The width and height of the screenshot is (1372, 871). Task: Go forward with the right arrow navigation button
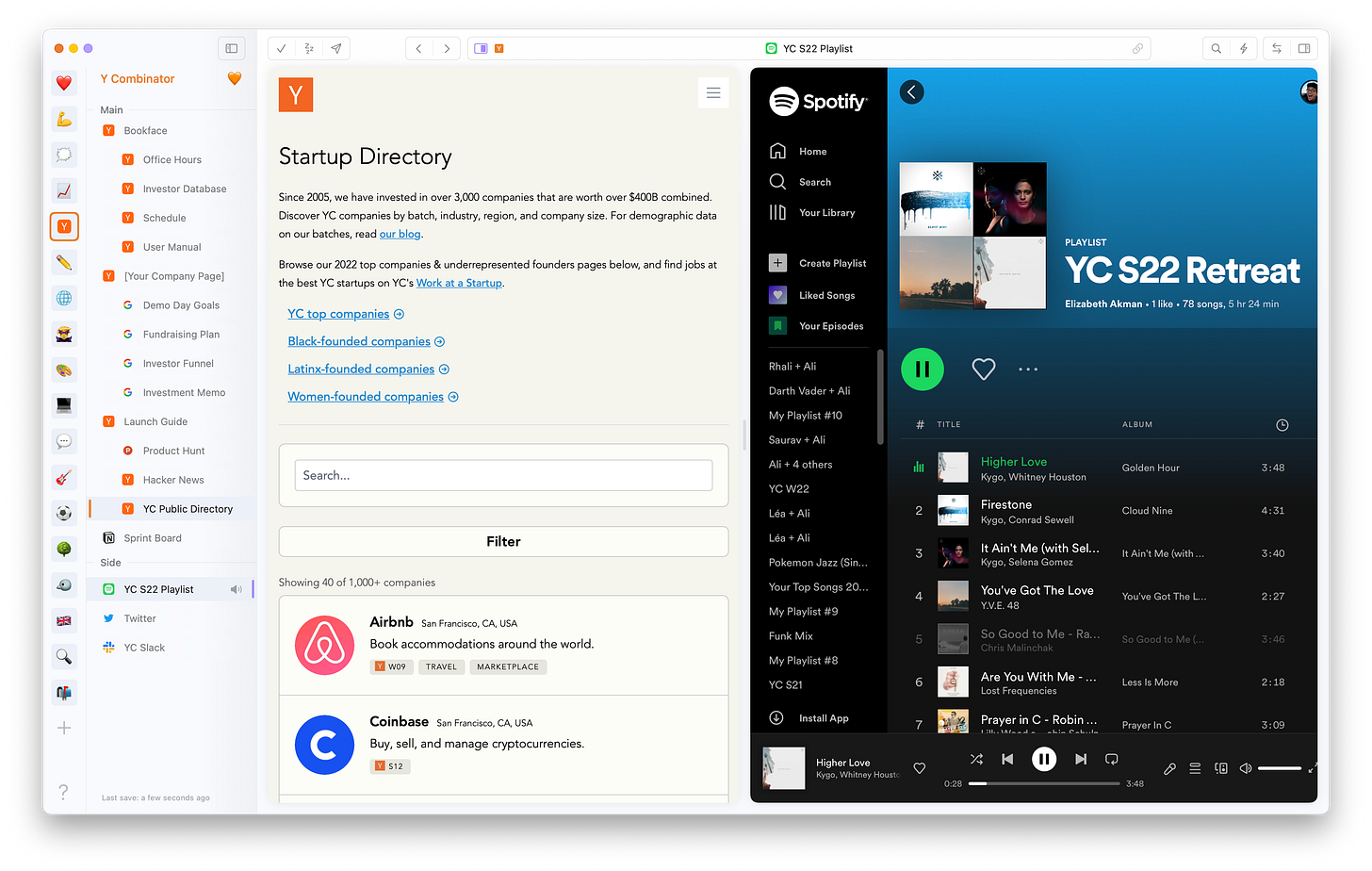click(447, 48)
